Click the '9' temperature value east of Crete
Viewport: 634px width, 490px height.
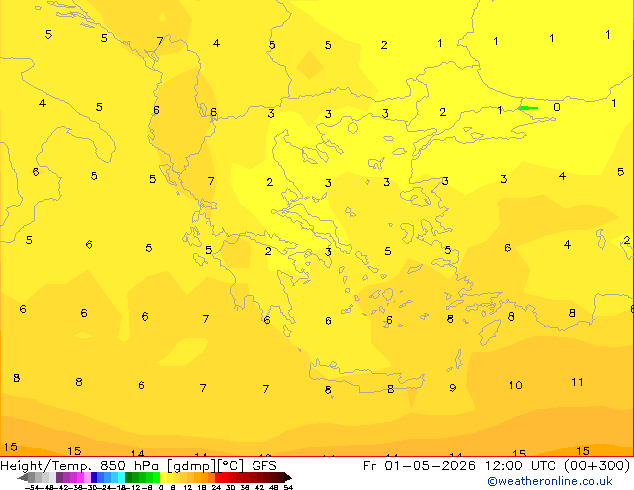coord(453,388)
